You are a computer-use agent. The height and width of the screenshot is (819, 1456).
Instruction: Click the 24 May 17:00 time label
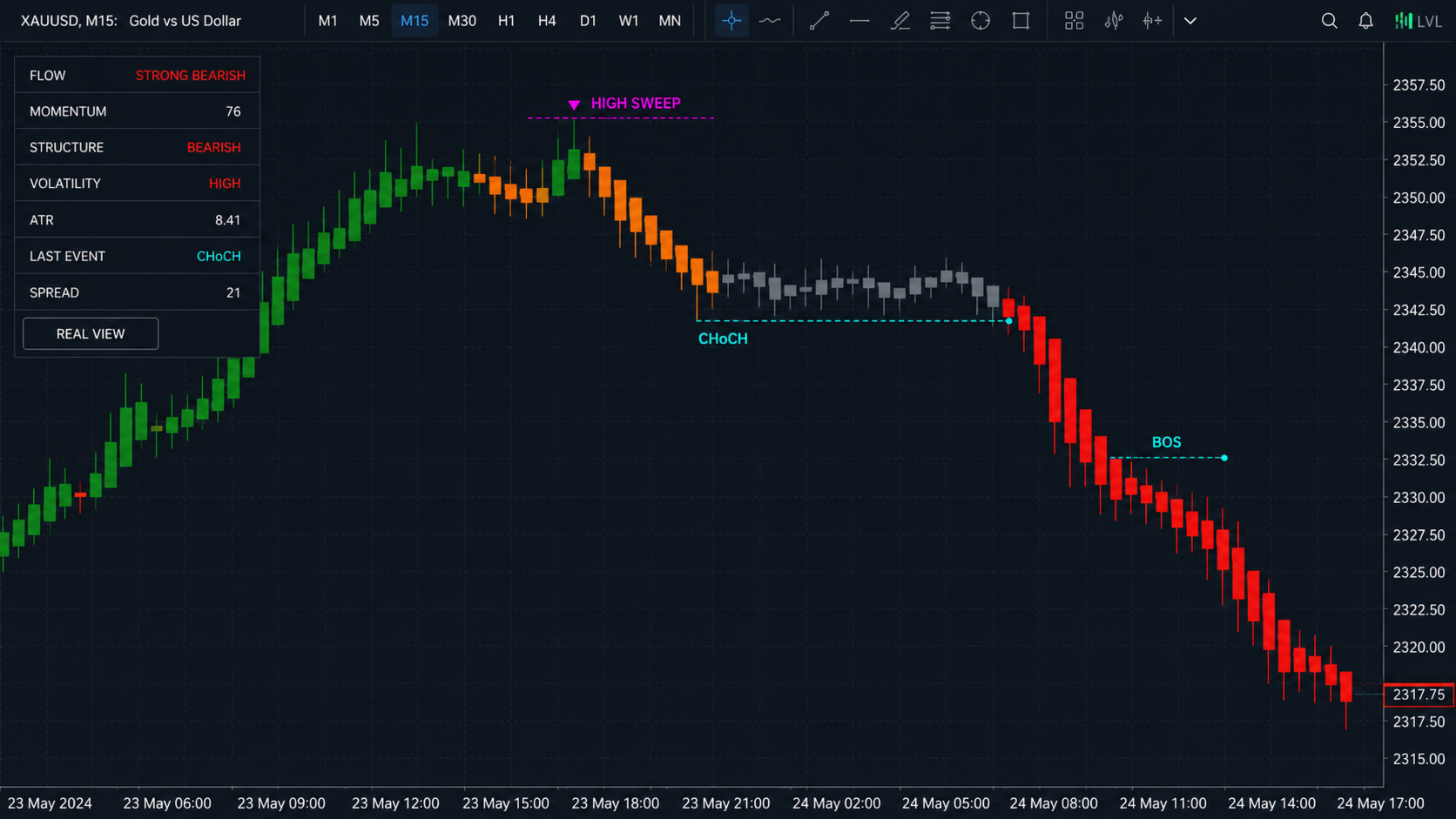[x=1380, y=803]
